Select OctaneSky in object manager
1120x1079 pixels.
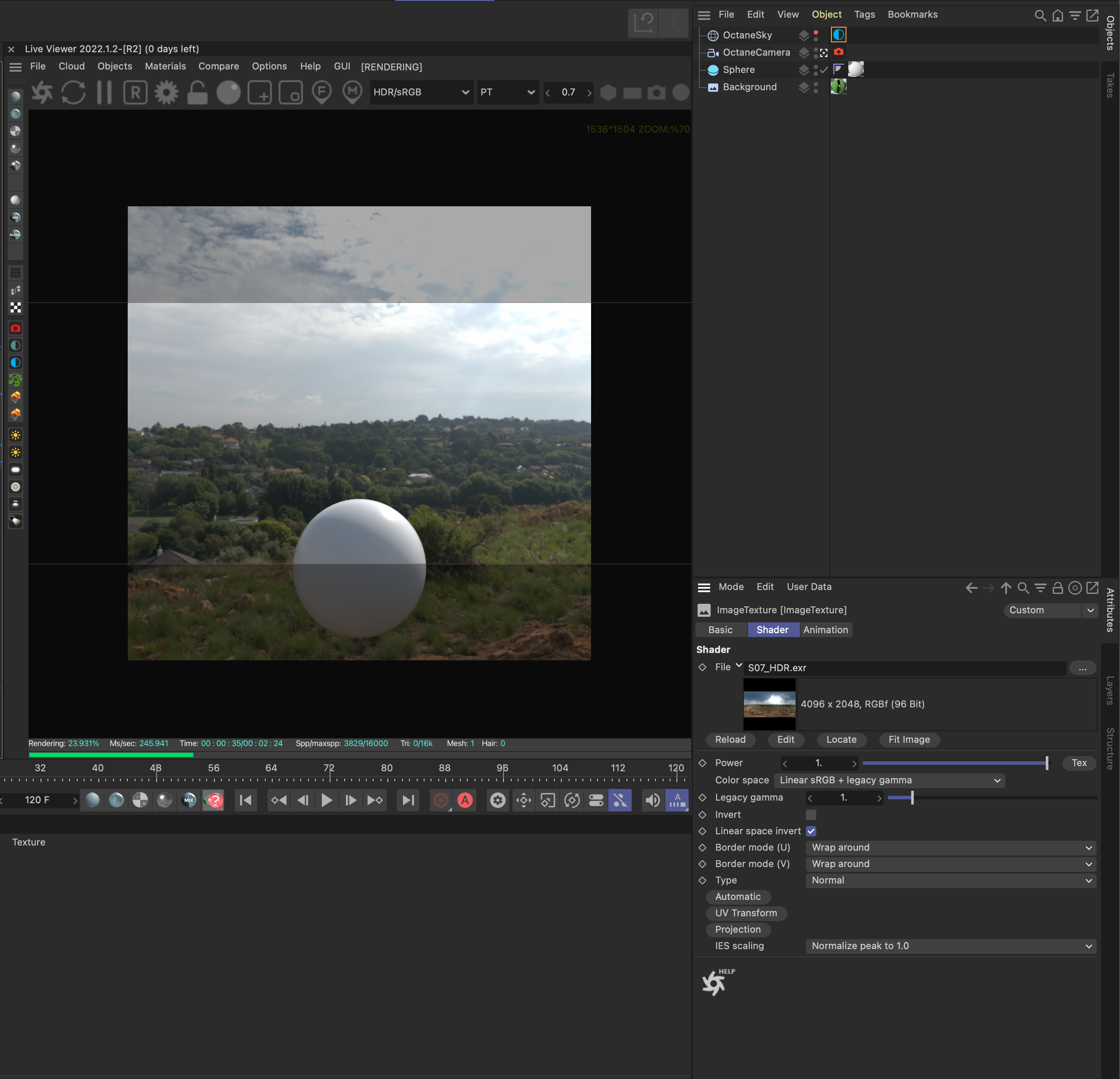pos(747,35)
